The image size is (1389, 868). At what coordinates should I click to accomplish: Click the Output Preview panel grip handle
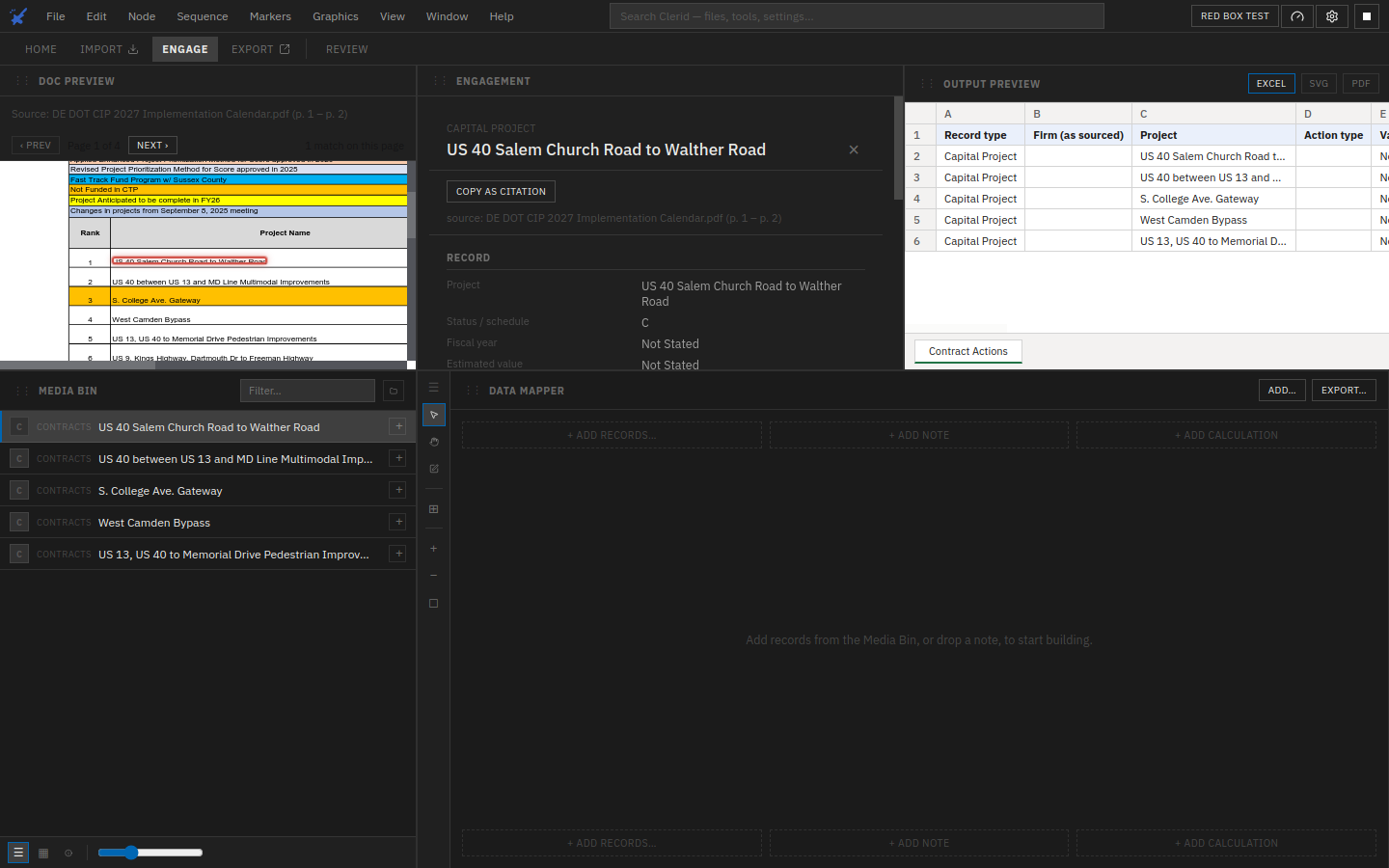[x=926, y=84]
